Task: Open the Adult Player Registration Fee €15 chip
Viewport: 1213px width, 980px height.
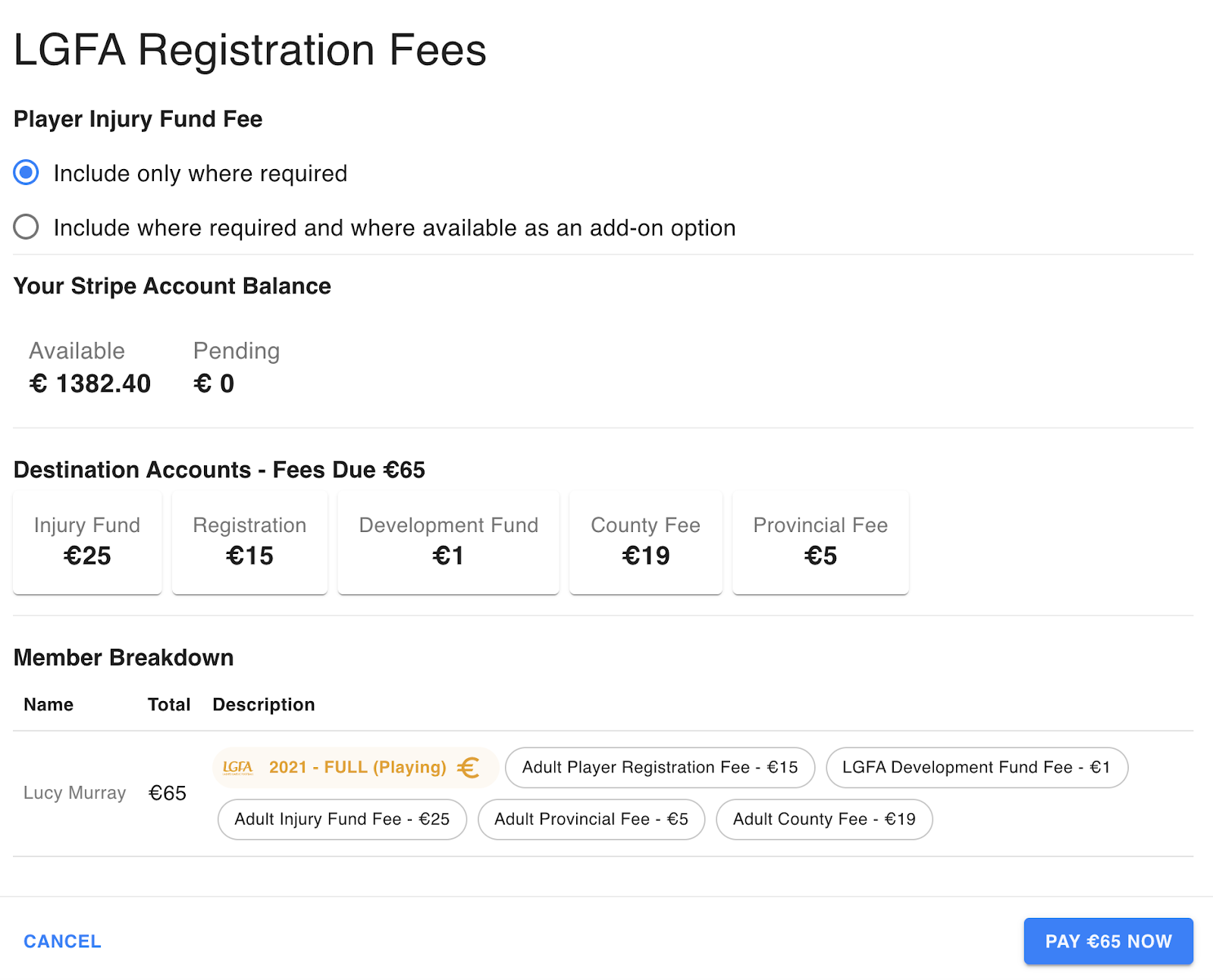Action: [659, 767]
